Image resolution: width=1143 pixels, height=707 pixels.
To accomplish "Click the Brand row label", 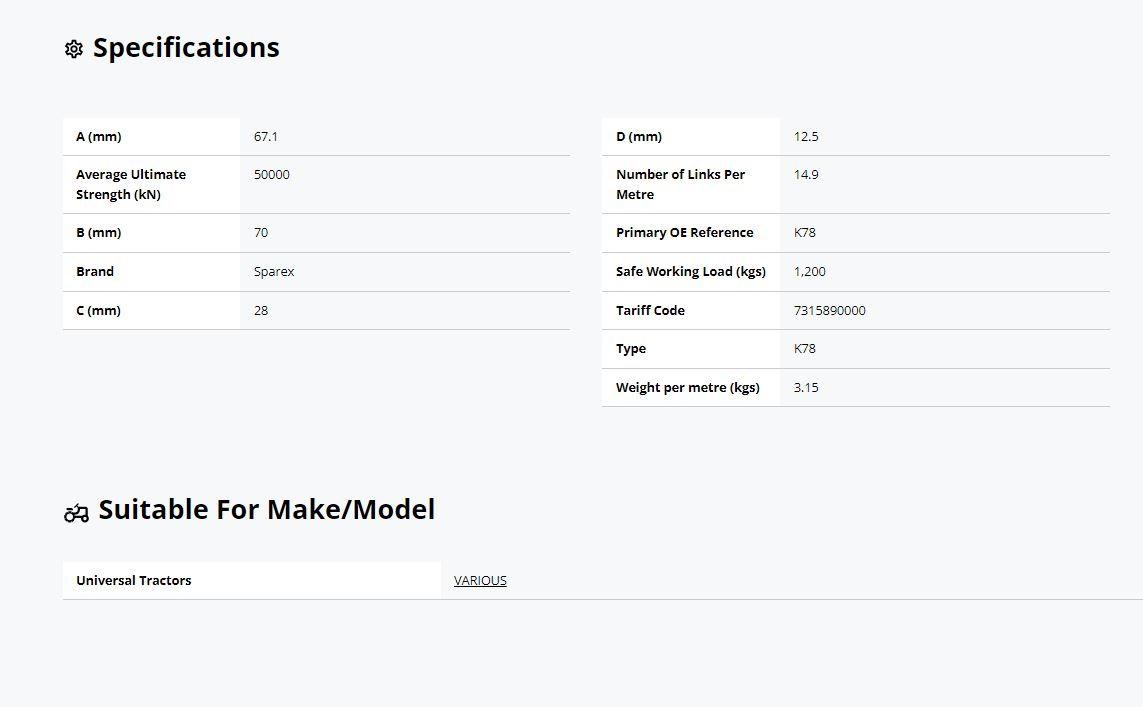I will pyautogui.click(x=95, y=271).
